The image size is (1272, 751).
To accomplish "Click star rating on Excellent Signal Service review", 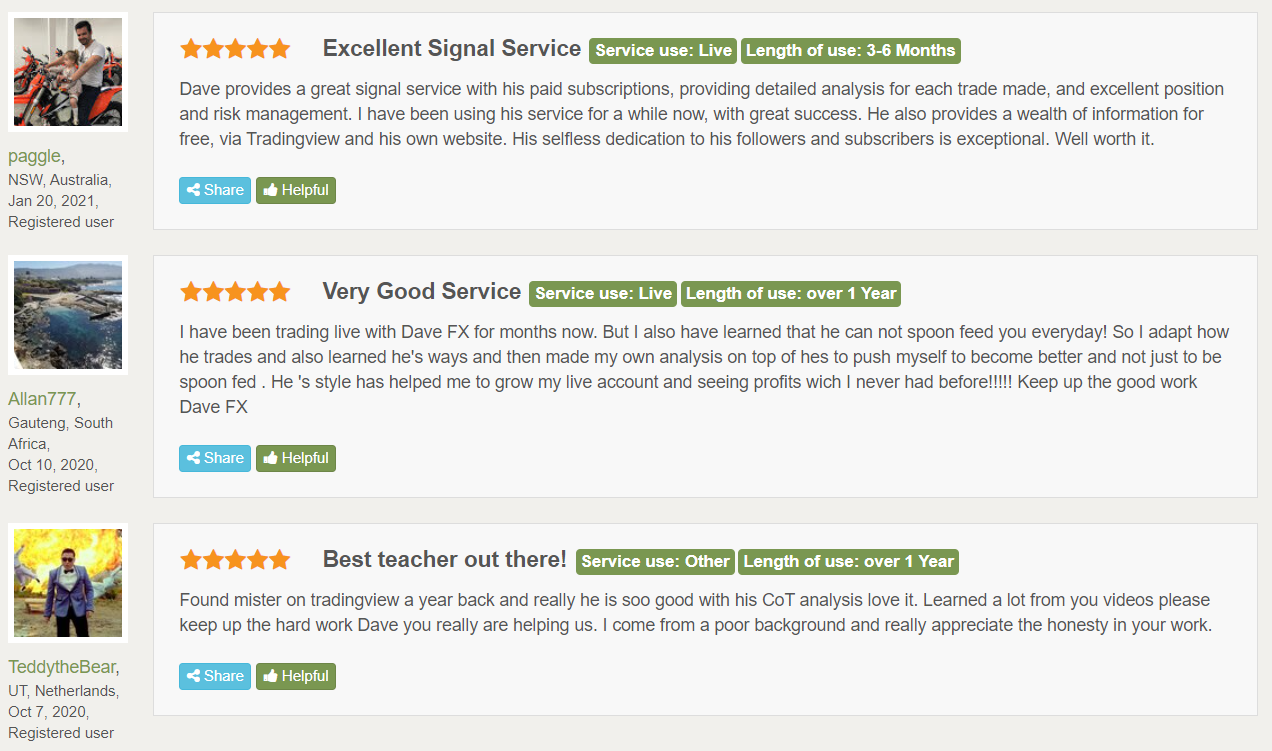I will [x=235, y=48].
